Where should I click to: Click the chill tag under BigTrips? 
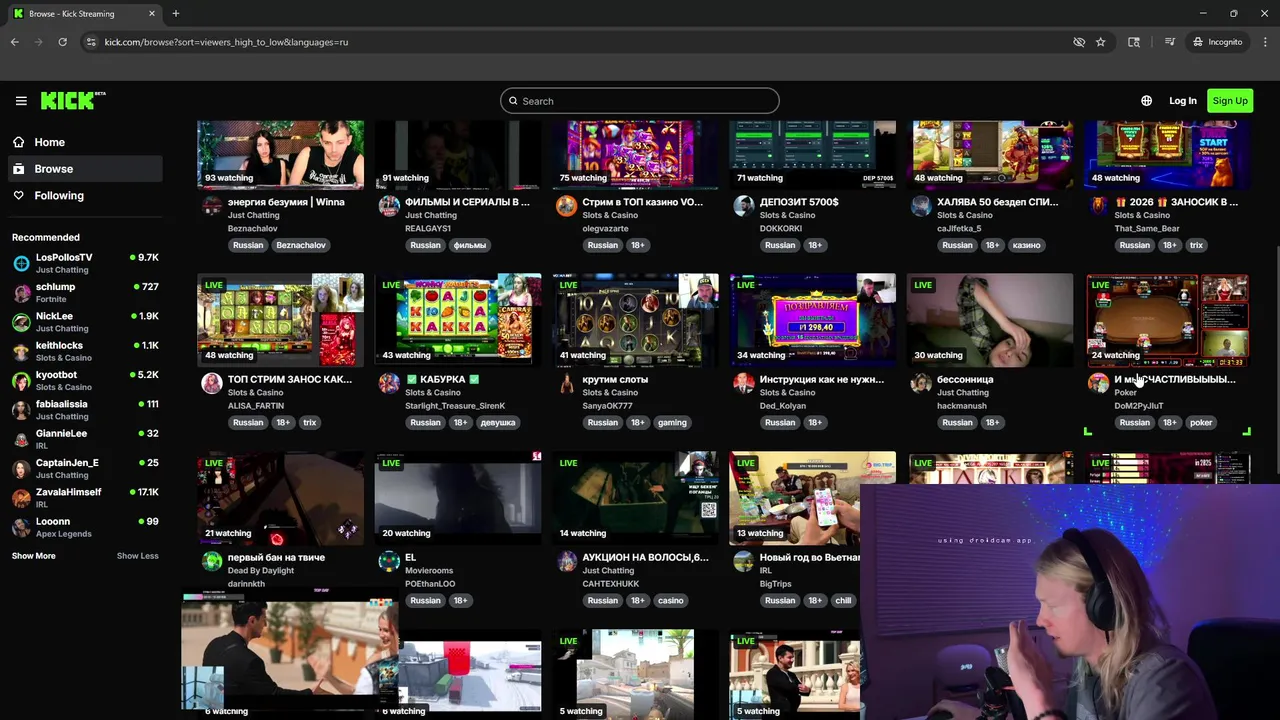click(x=843, y=601)
